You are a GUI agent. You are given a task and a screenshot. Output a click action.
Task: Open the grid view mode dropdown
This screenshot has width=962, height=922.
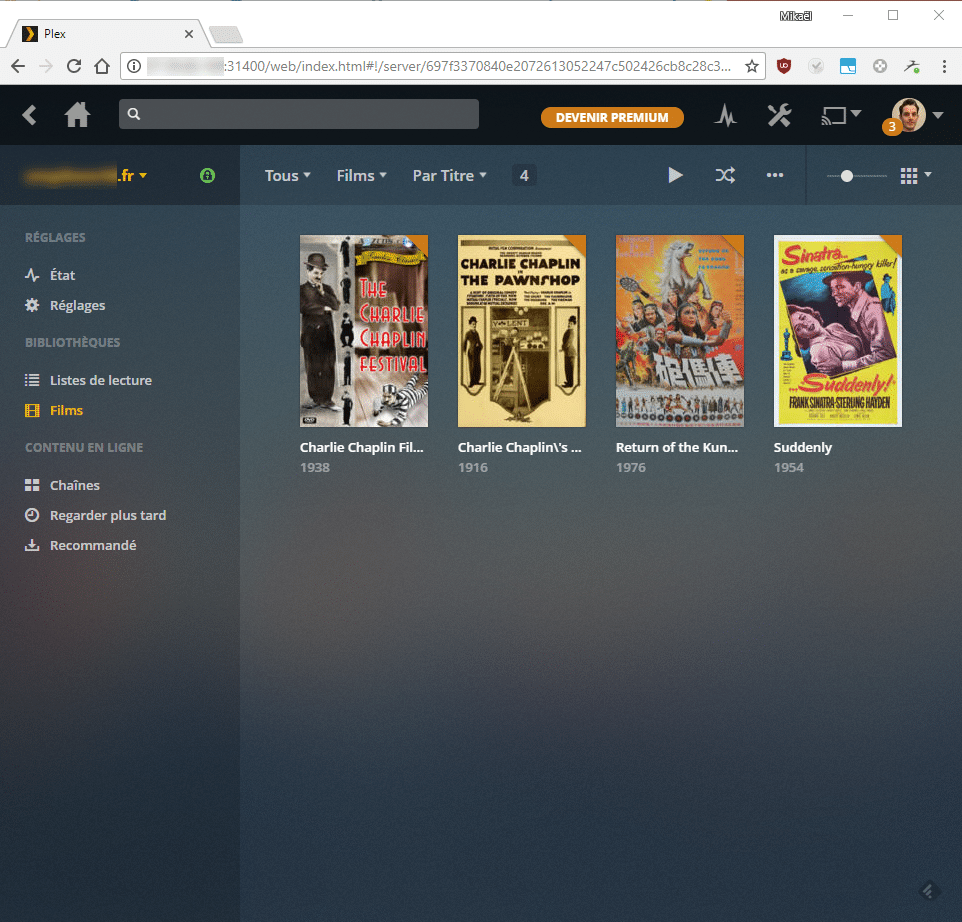[915, 175]
